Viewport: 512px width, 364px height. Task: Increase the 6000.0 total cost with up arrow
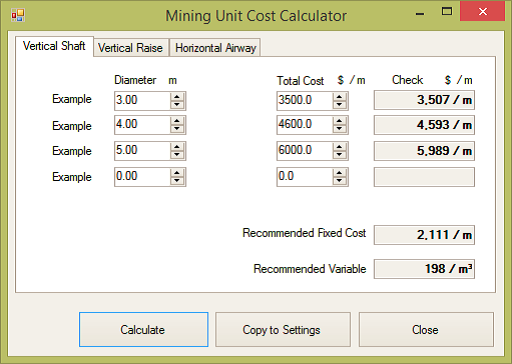[x=339, y=147]
